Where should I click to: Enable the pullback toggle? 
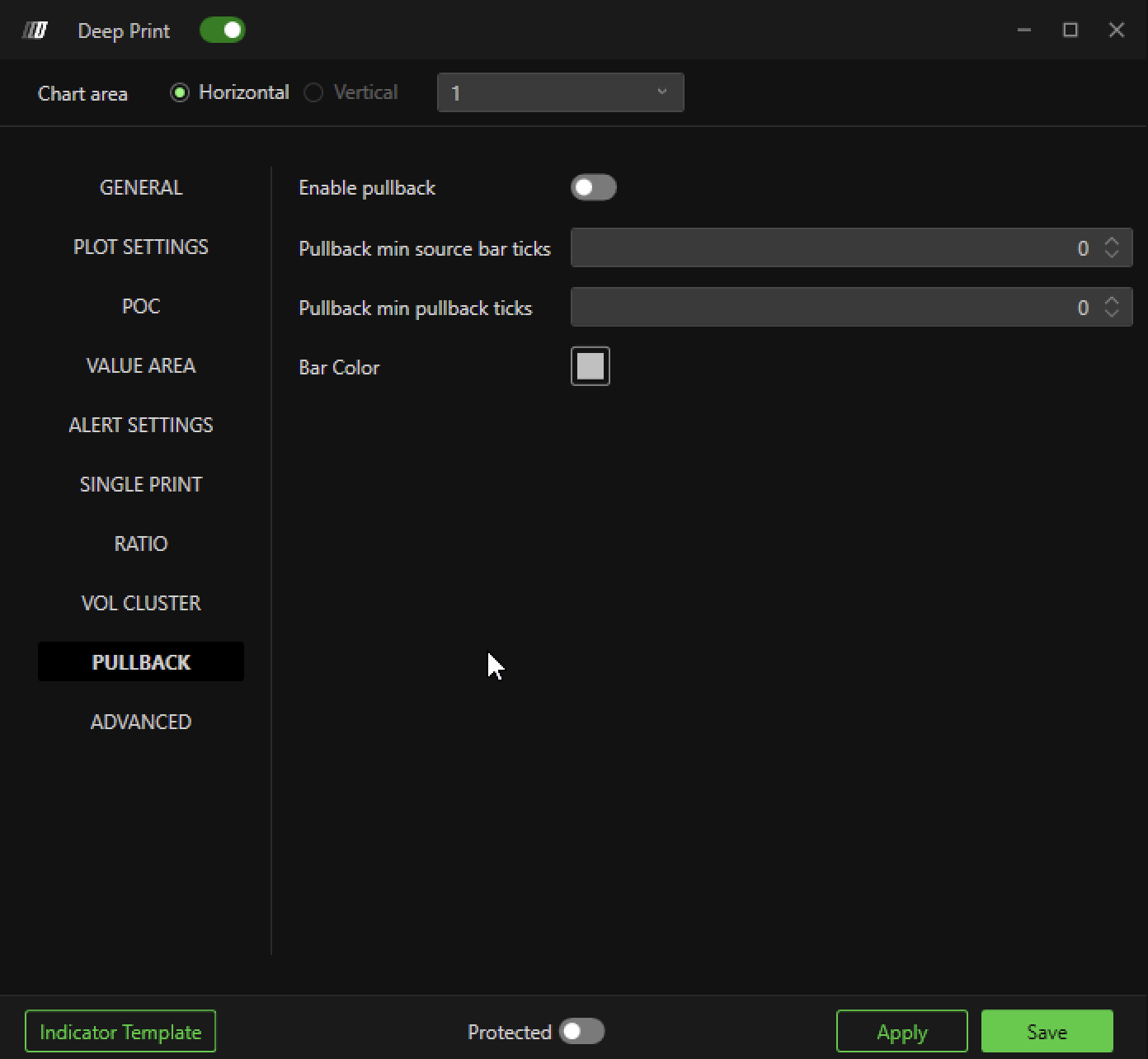click(x=593, y=187)
